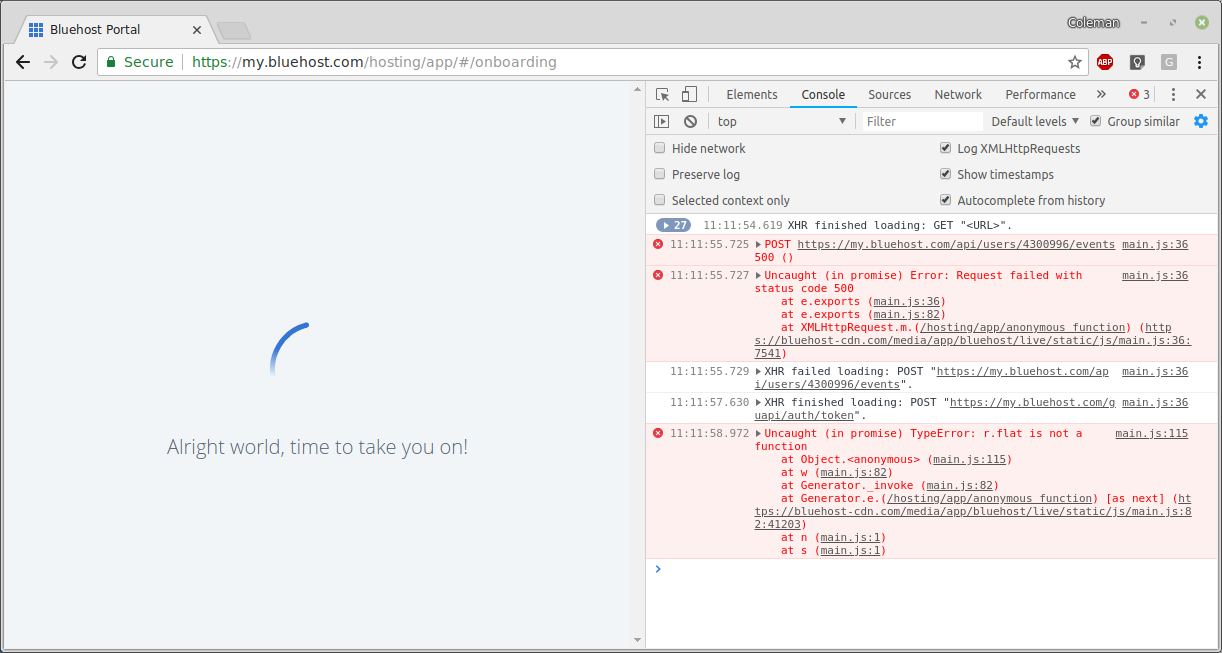Uncheck Show timestamps
This screenshot has width=1222, height=653.
tap(945, 174)
